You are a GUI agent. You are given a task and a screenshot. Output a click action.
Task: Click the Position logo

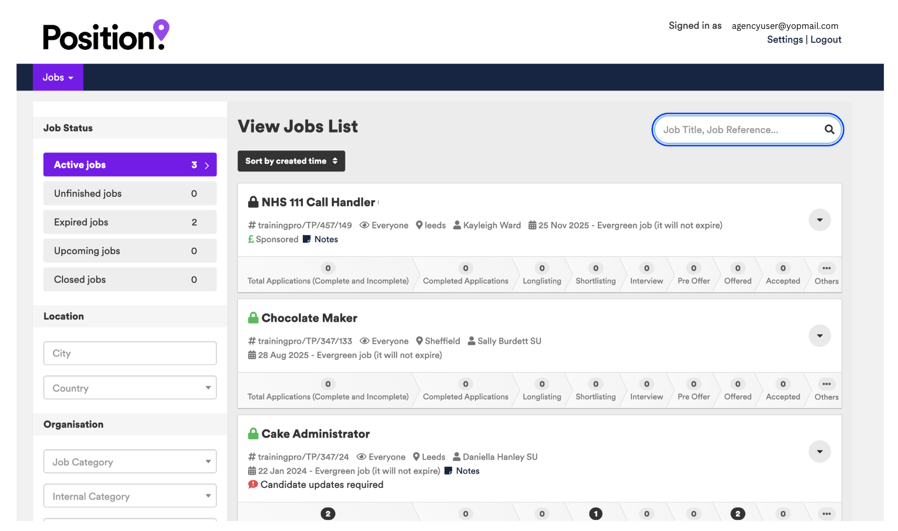tap(106, 36)
